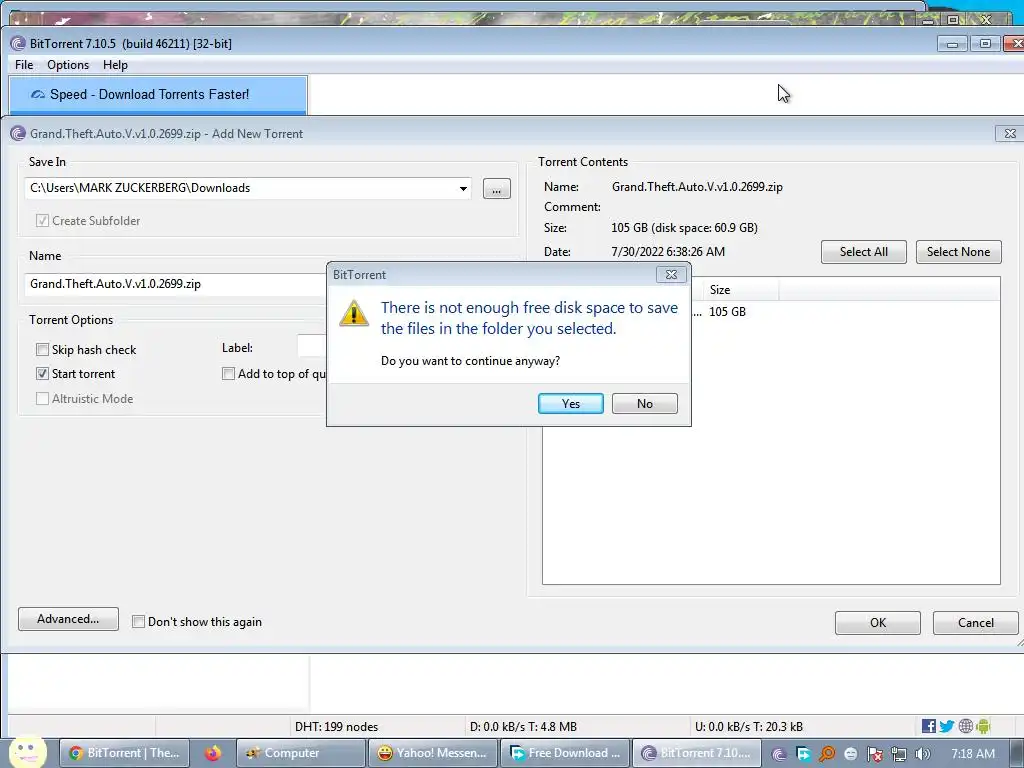Click the Save In path text field
Viewport: 1024px width, 768px height.
pos(240,188)
